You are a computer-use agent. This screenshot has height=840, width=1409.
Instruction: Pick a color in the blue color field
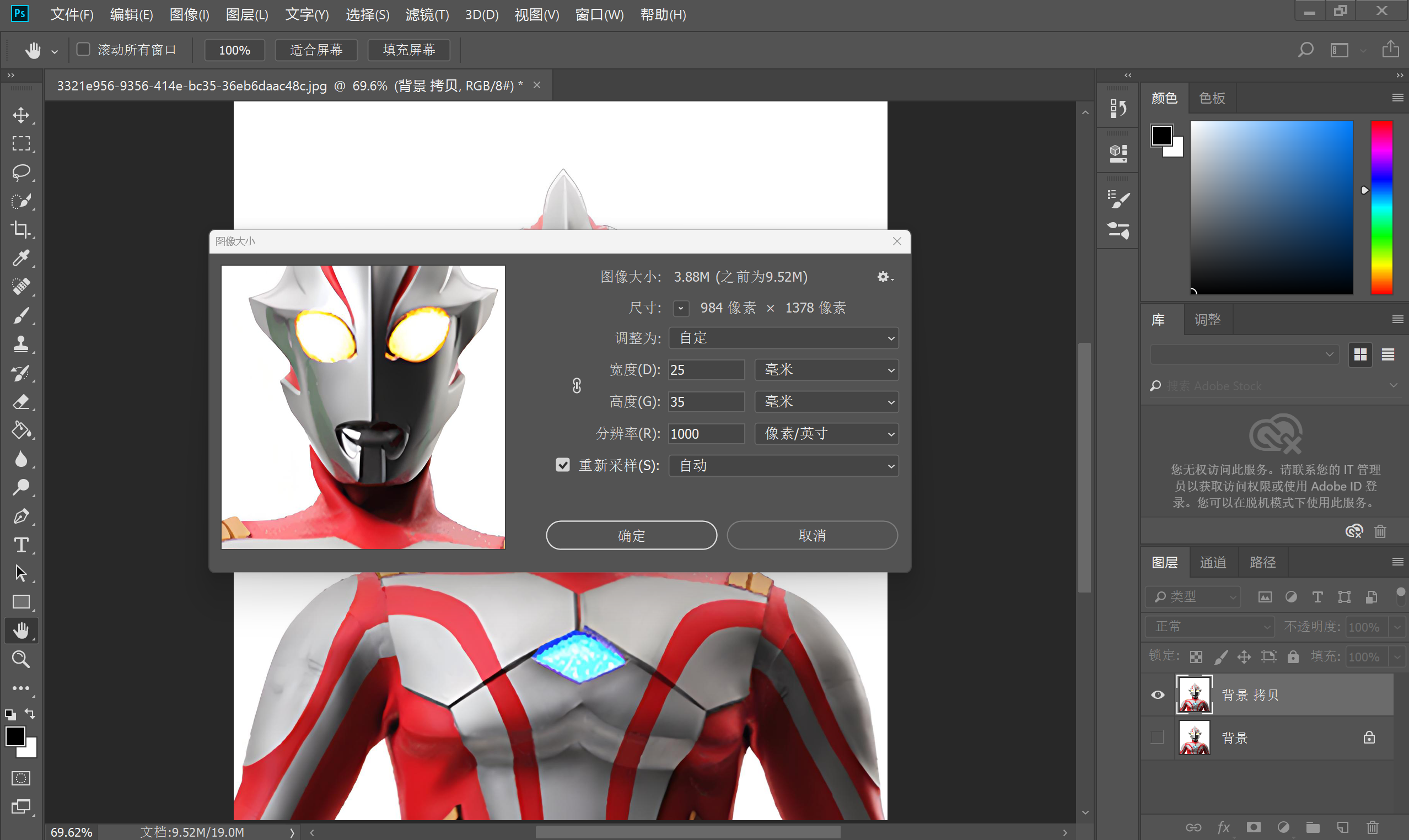1271,207
